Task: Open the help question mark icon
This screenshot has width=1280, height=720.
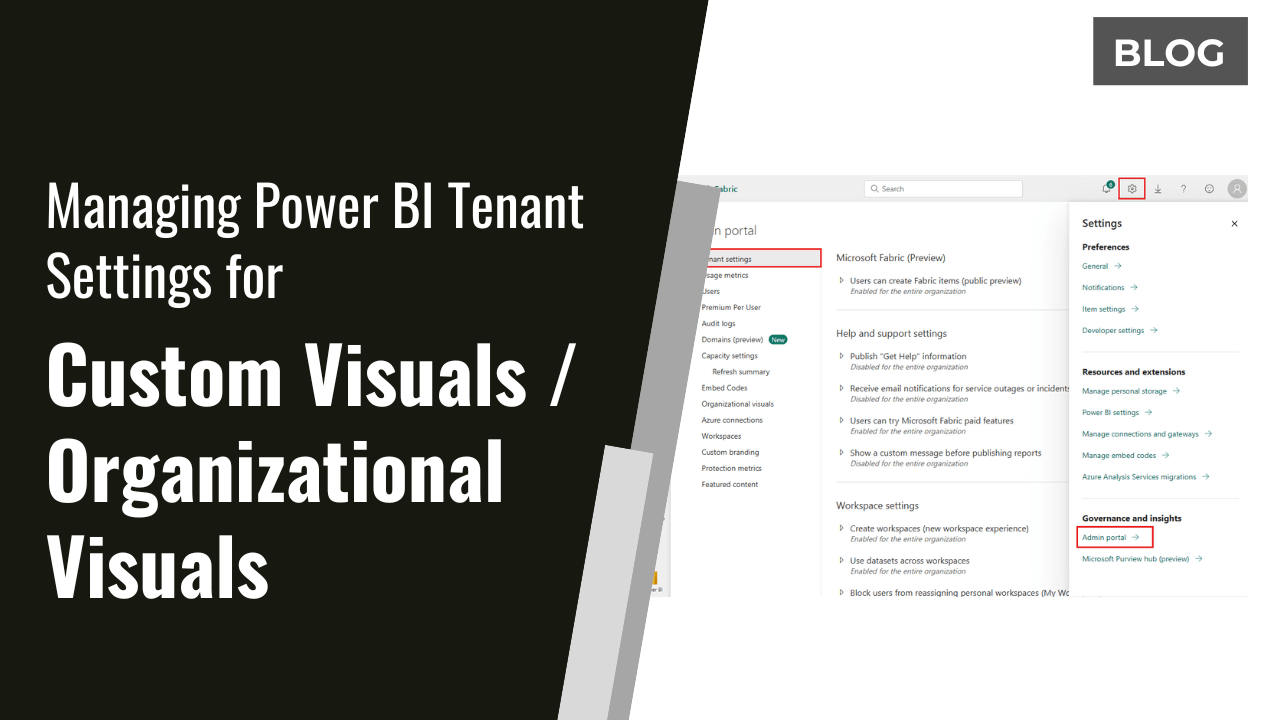Action: (1184, 189)
